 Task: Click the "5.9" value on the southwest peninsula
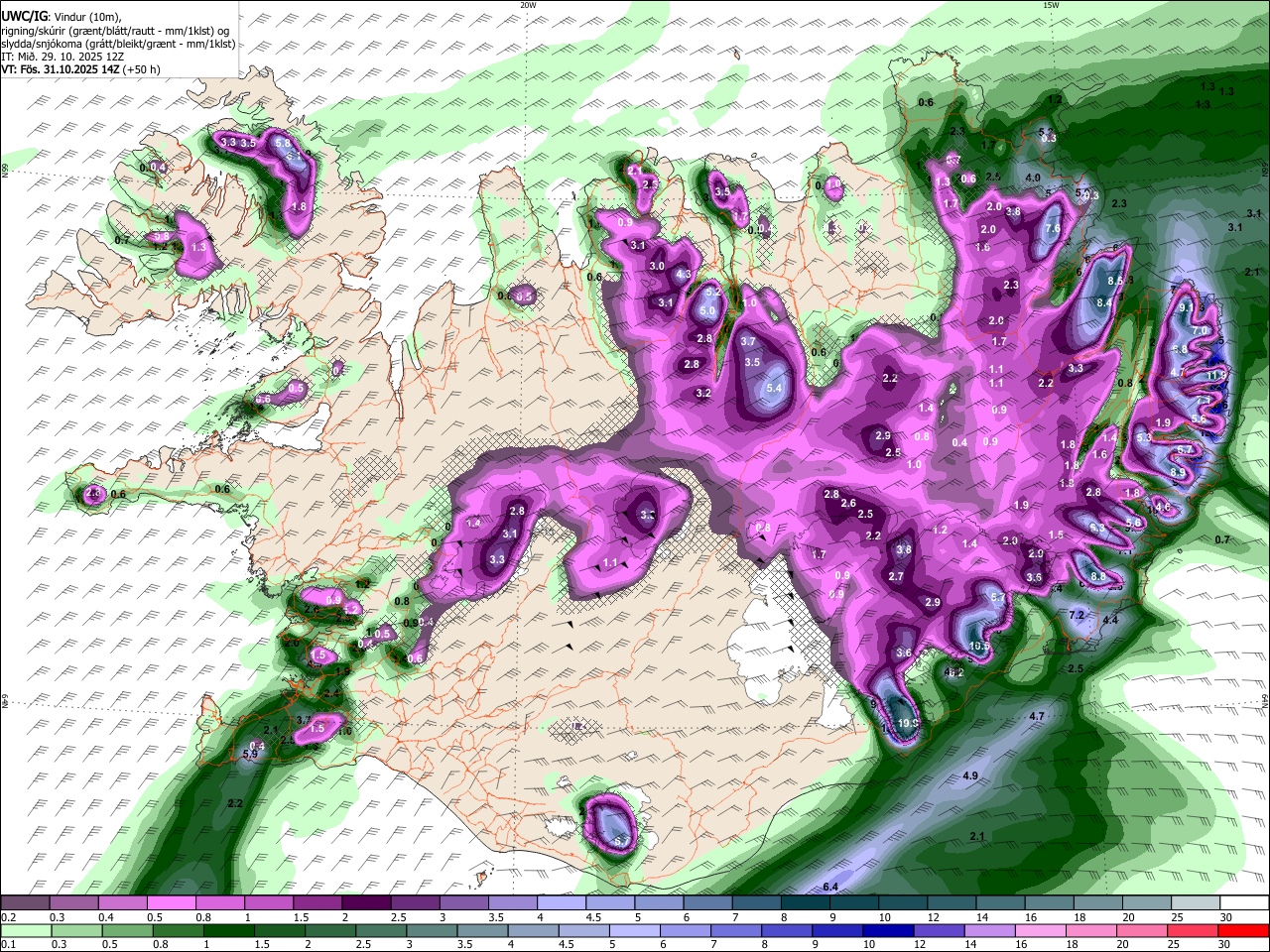tap(250, 755)
